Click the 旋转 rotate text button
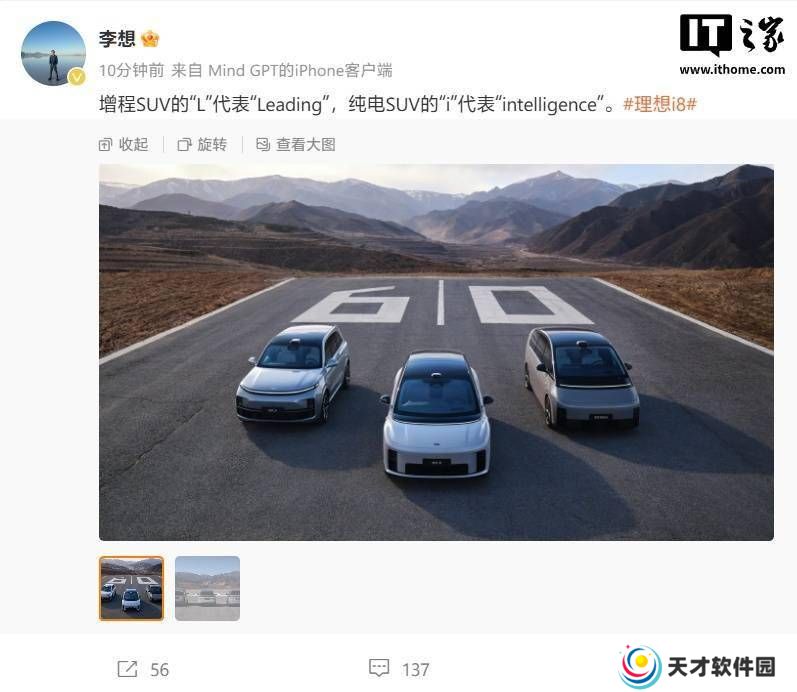Image resolution: width=797 pixels, height=692 pixels. (212, 145)
